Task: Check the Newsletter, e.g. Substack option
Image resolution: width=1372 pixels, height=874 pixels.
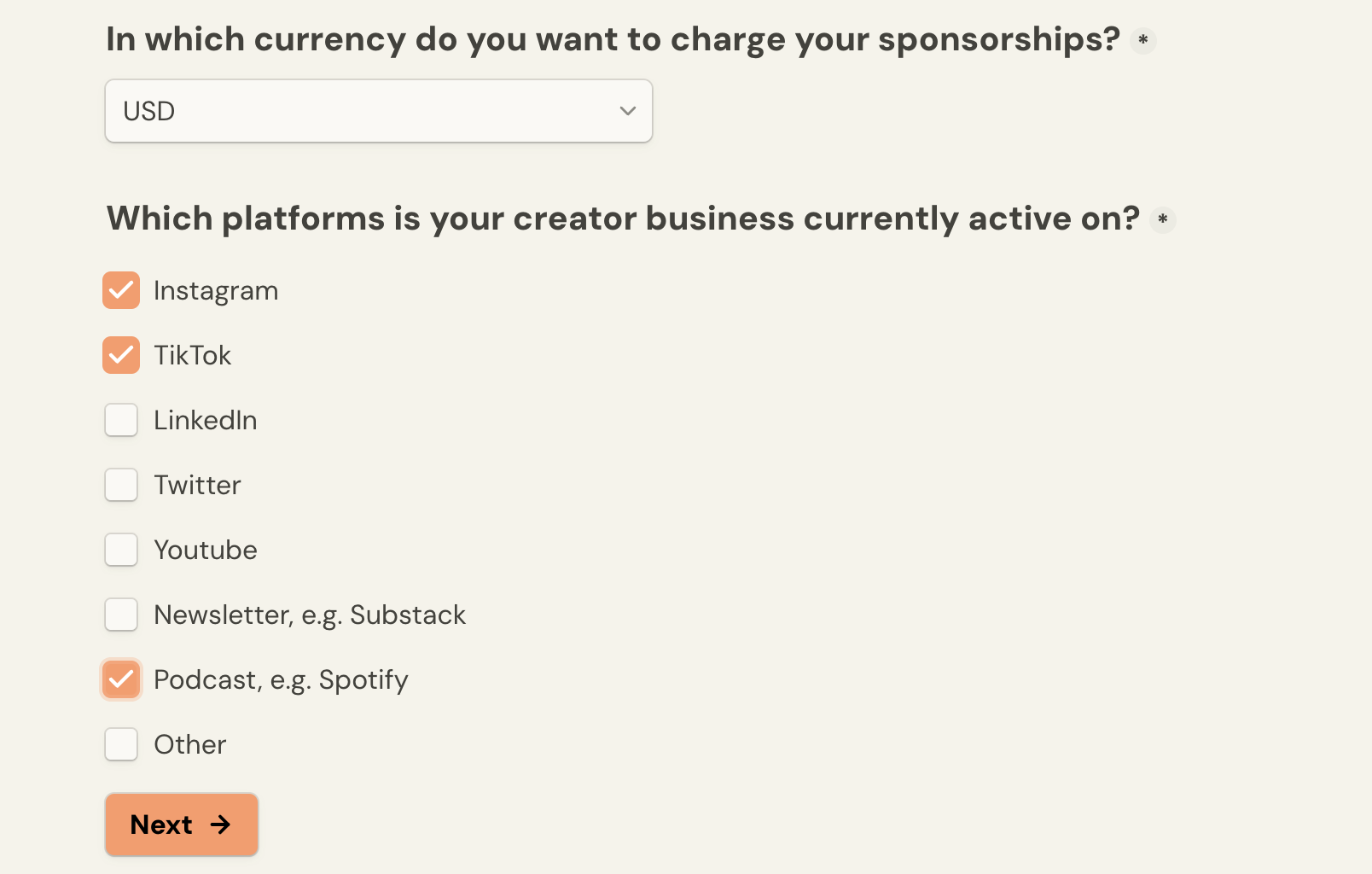Action: coord(121,615)
